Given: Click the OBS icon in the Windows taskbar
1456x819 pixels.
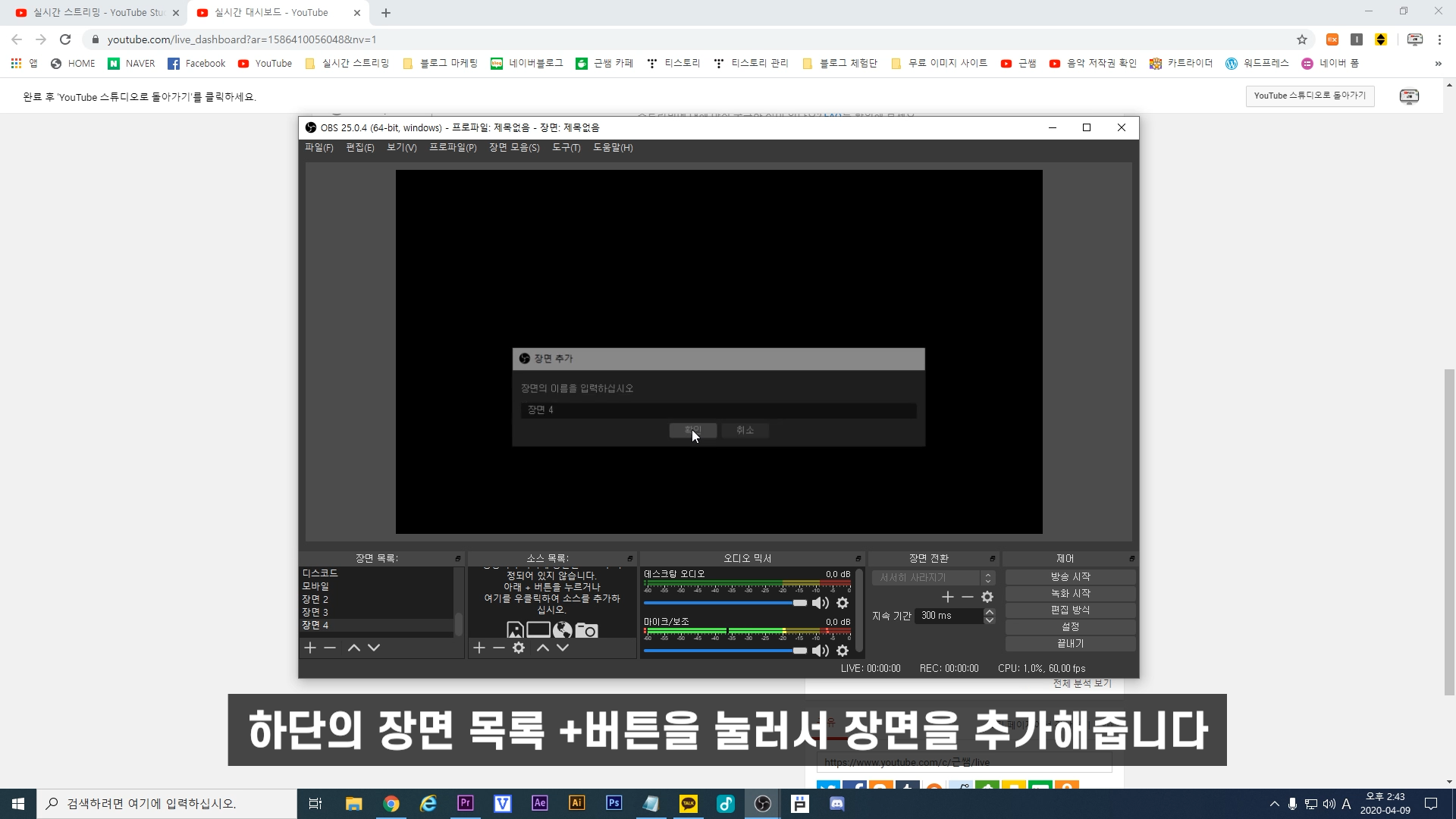Looking at the screenshot, I should (x=763, y=804).
